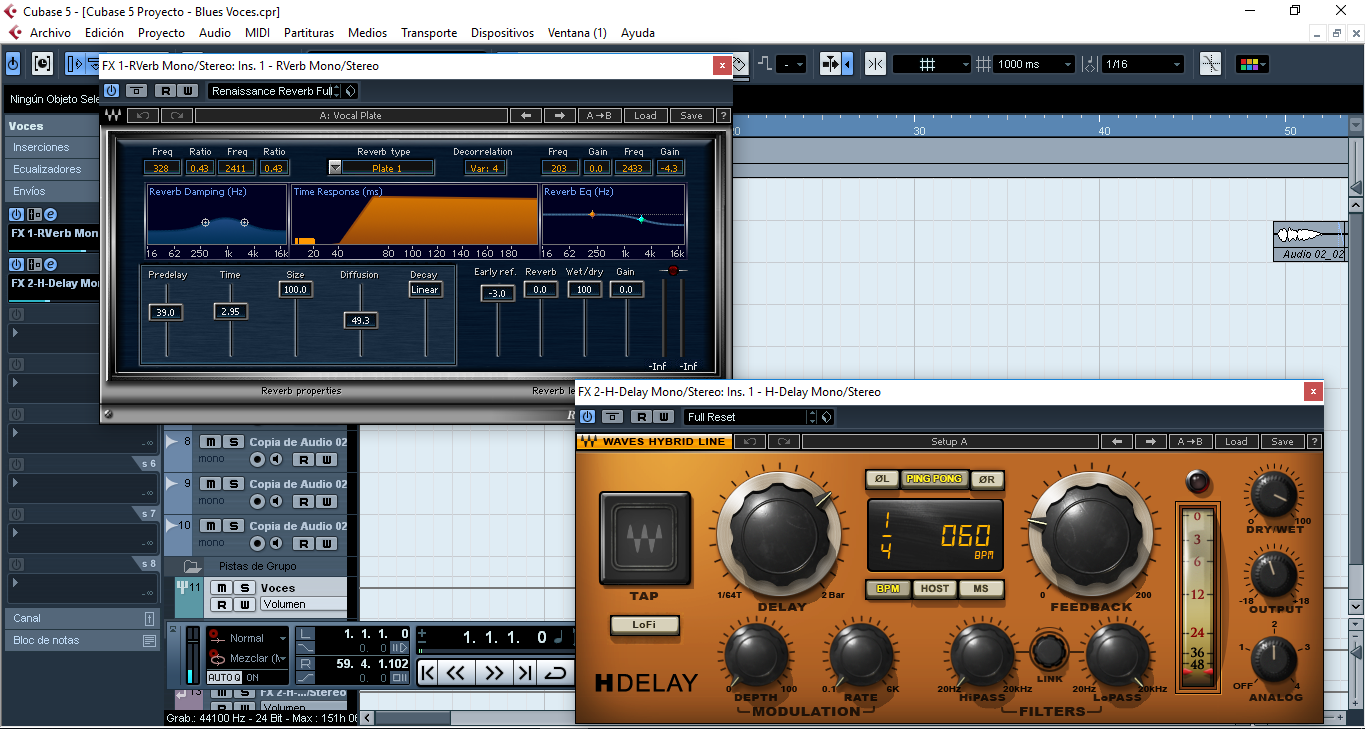
Task: Toggle bypass power button in H-Delay window
Action: pos(587,417)
